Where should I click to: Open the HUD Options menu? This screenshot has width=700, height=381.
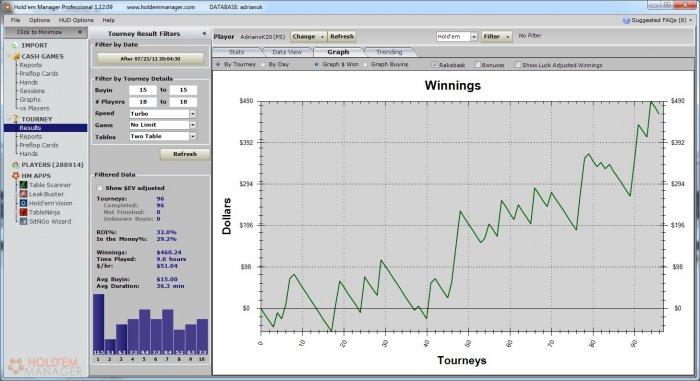click(x=76, y=20)
